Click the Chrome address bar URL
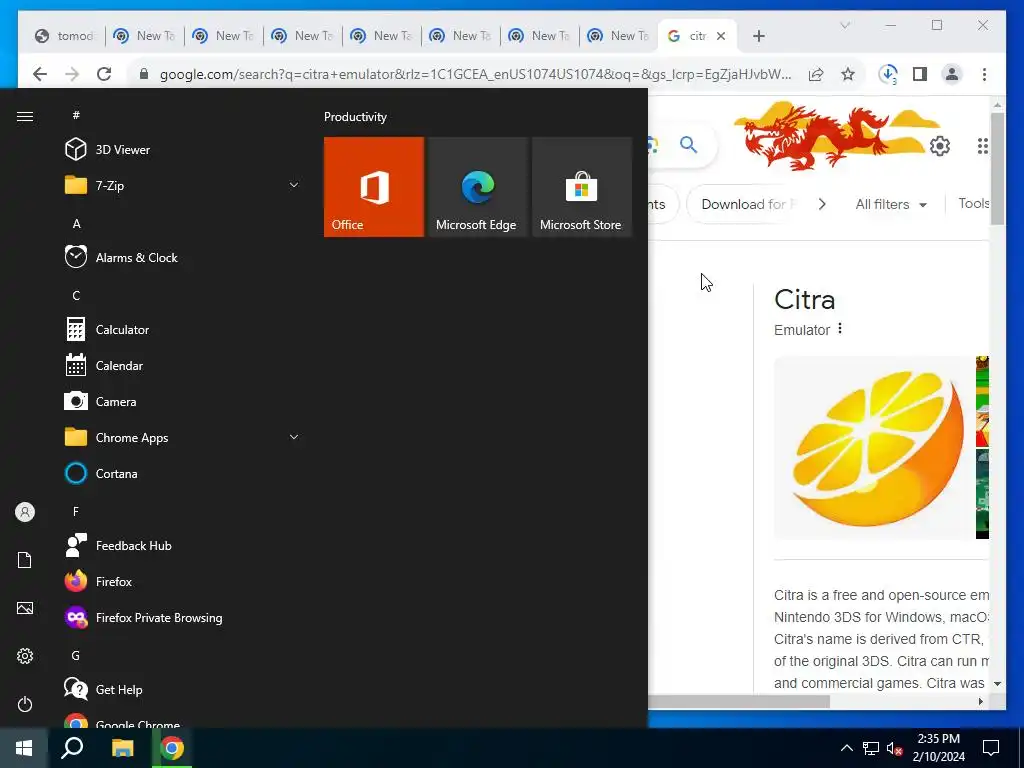The image size is (1024, 768). [475, 74]
